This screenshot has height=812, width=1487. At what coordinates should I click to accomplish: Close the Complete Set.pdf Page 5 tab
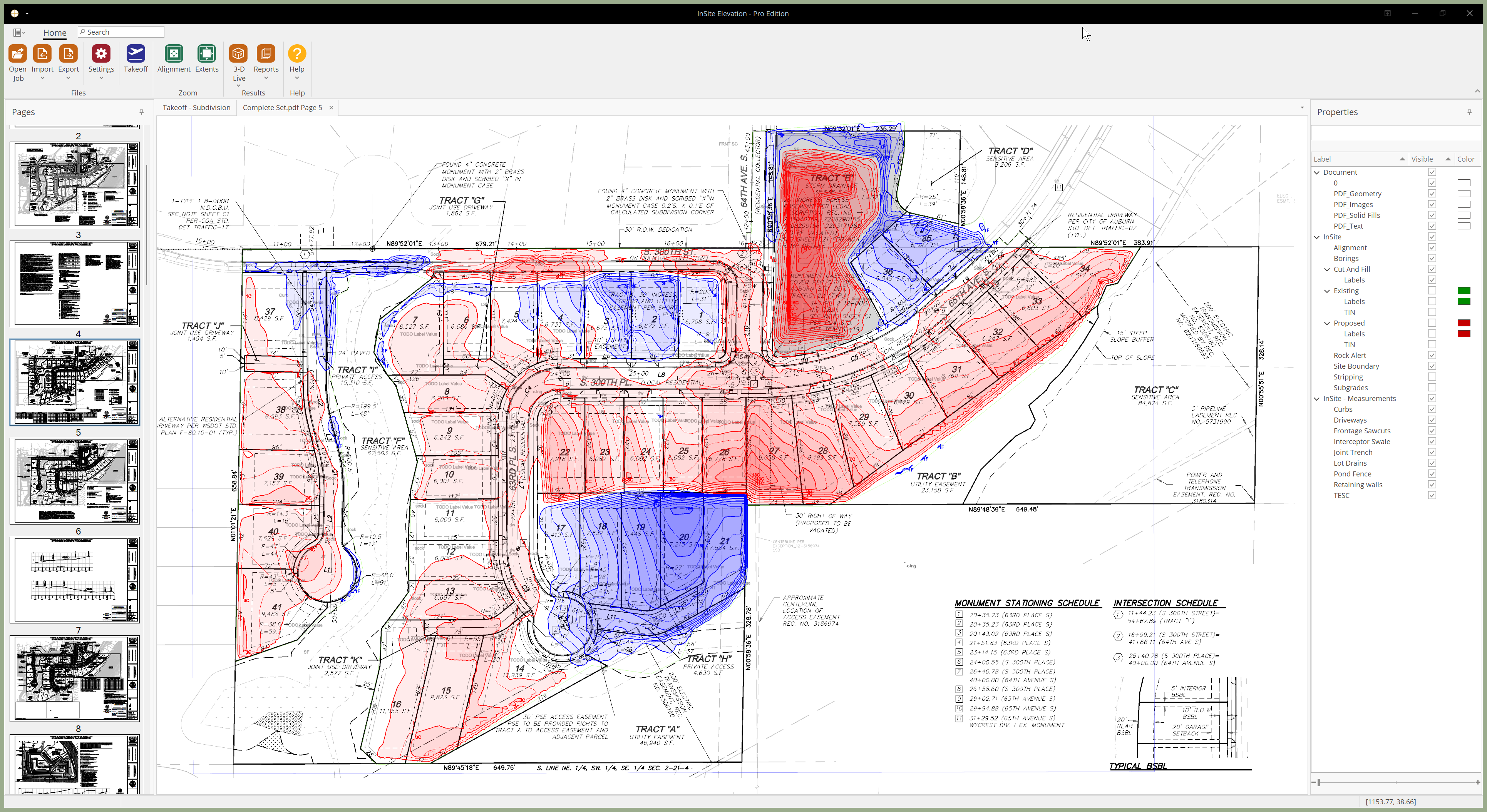[x=331, y=107]
